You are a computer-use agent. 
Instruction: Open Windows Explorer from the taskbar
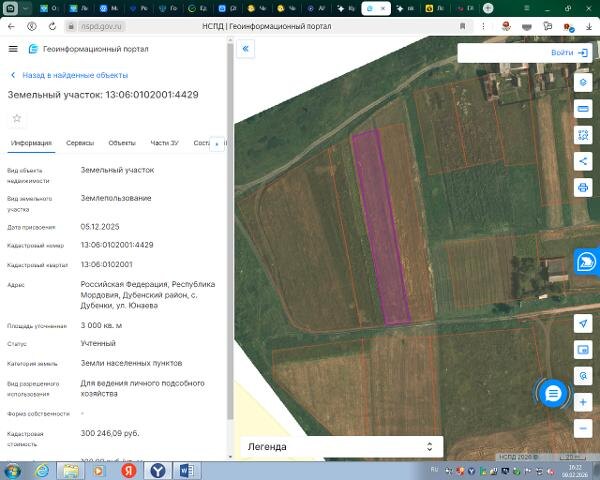[x=71, y=471]
